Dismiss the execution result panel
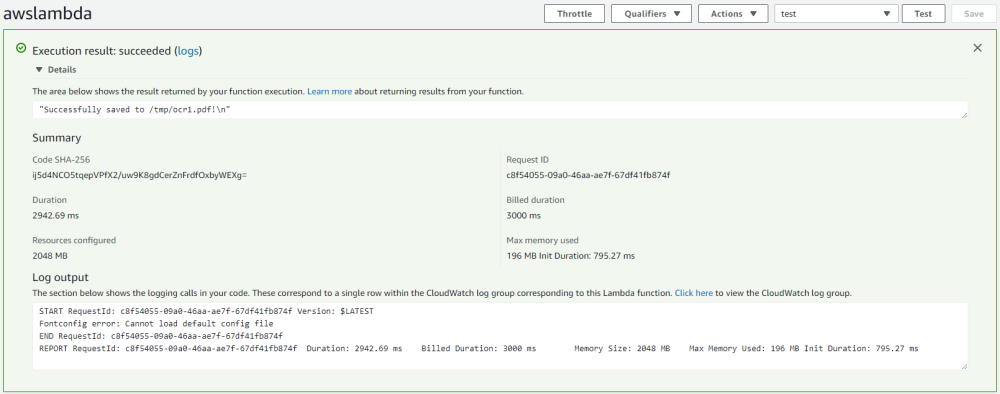Screen dimensions: 1000x394 pos(977,48)
